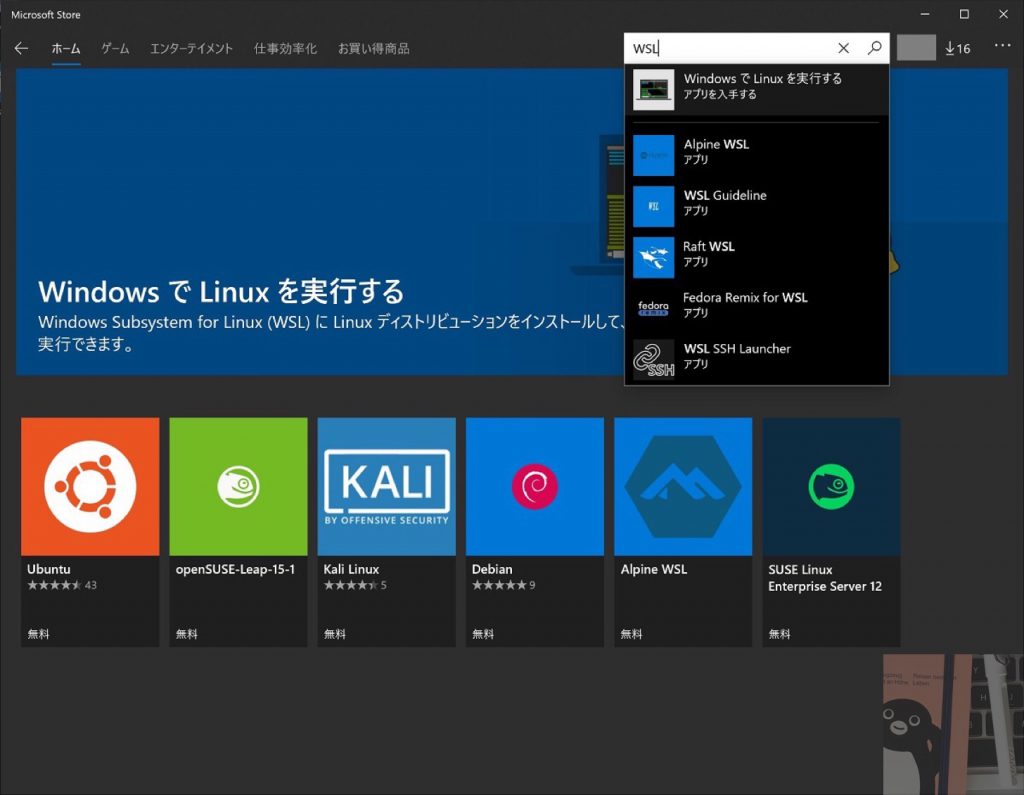Screen dimensions: 1024x795
Task: Select the Fedora Remix for WSL text
Action: (x=745, y=297)
